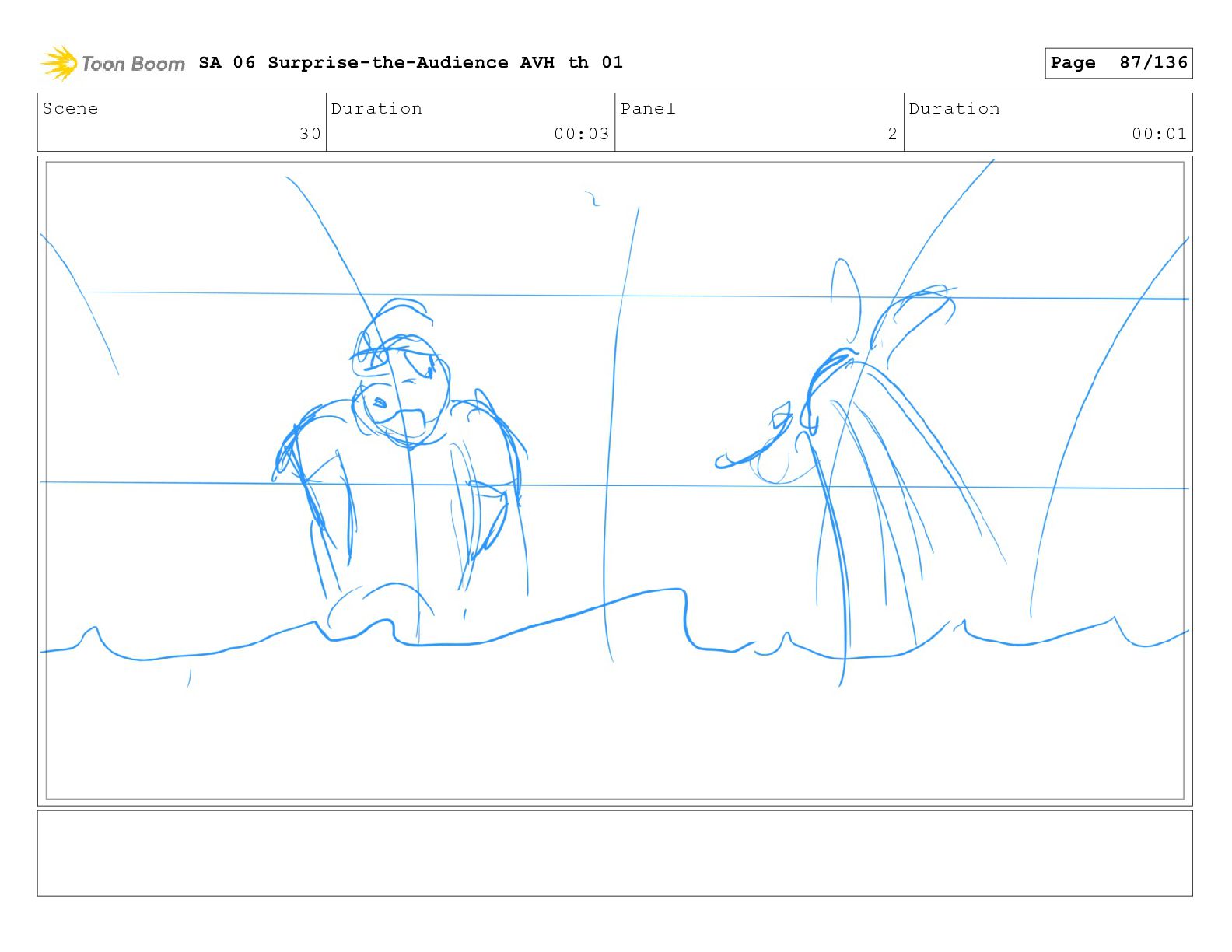
Task: Click the scene number '30'
Action: click(310, 134)
